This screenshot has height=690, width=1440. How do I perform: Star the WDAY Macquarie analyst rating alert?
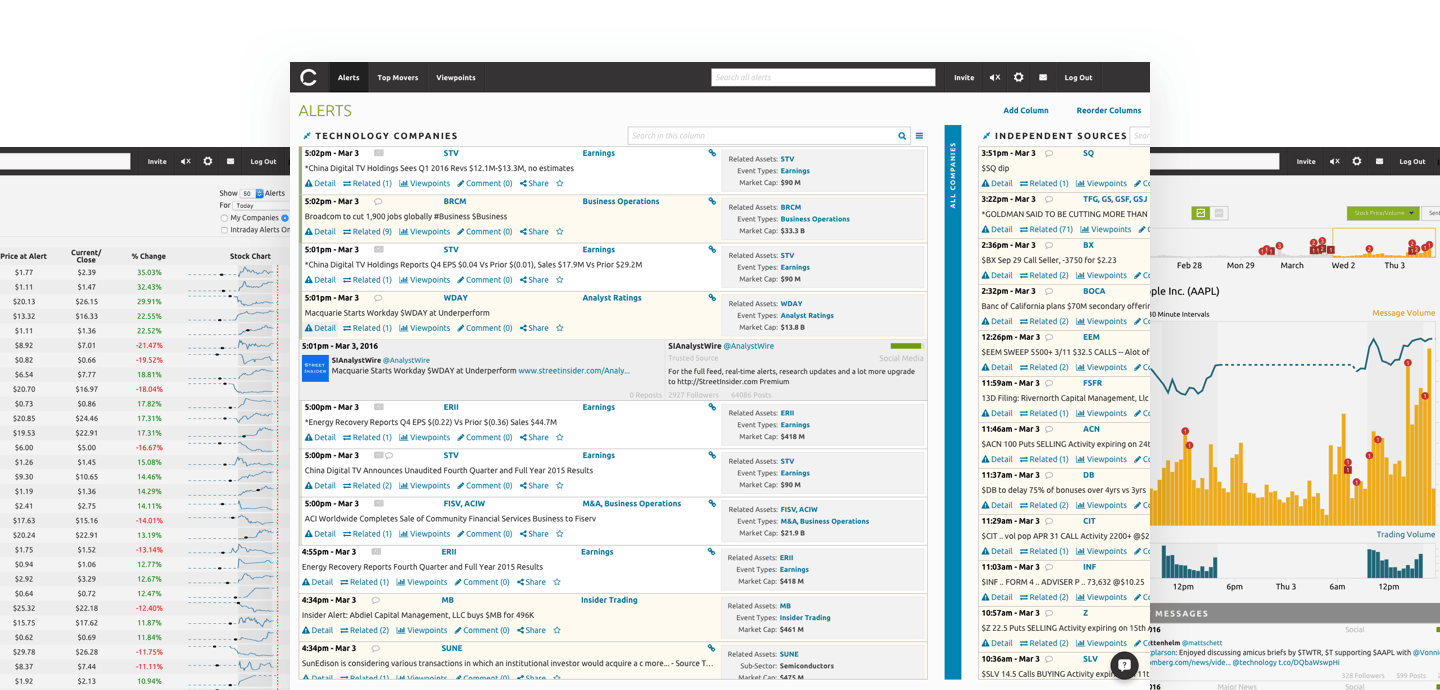tap(558, 327)
